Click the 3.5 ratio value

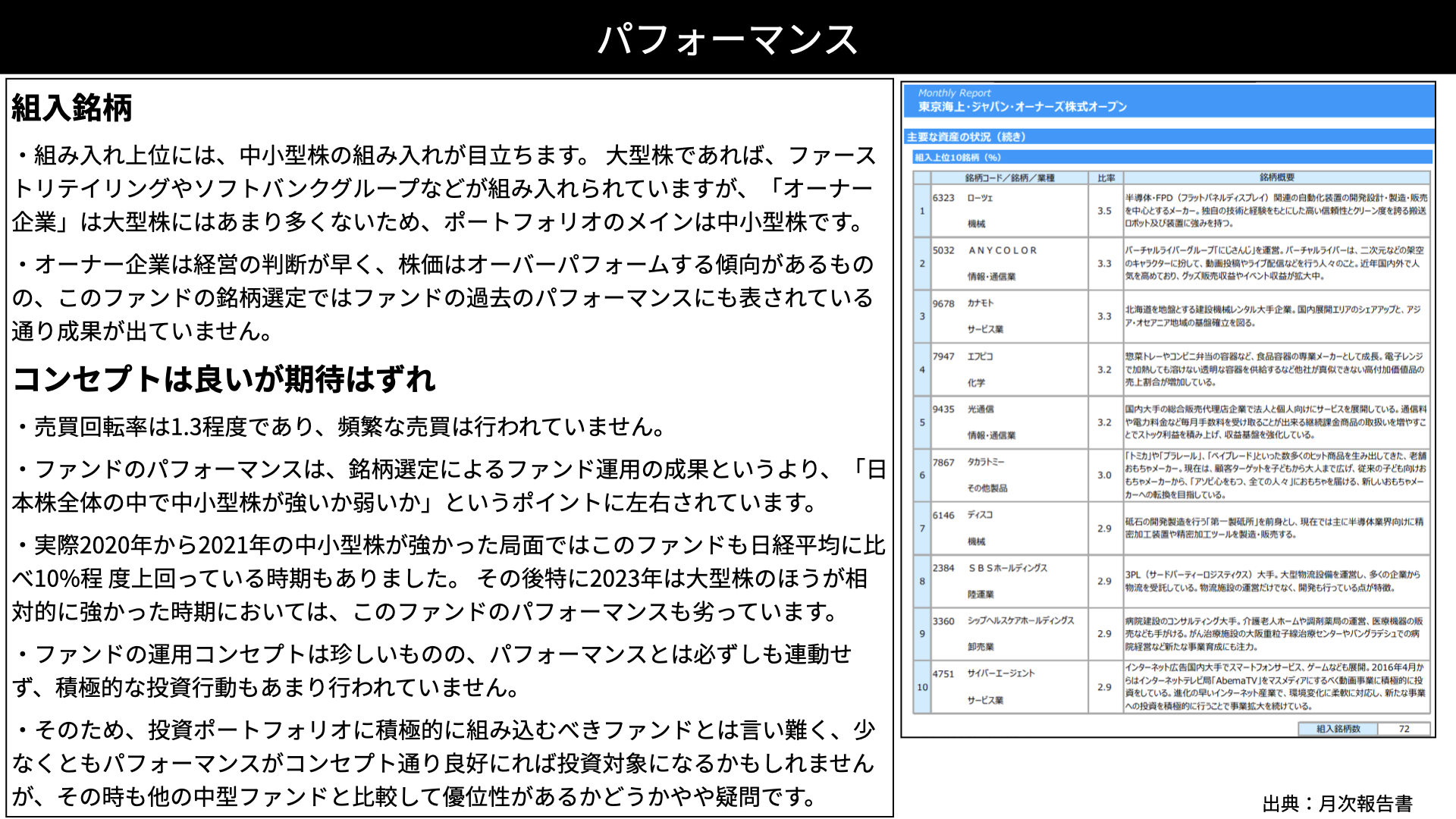[1104, 211]
